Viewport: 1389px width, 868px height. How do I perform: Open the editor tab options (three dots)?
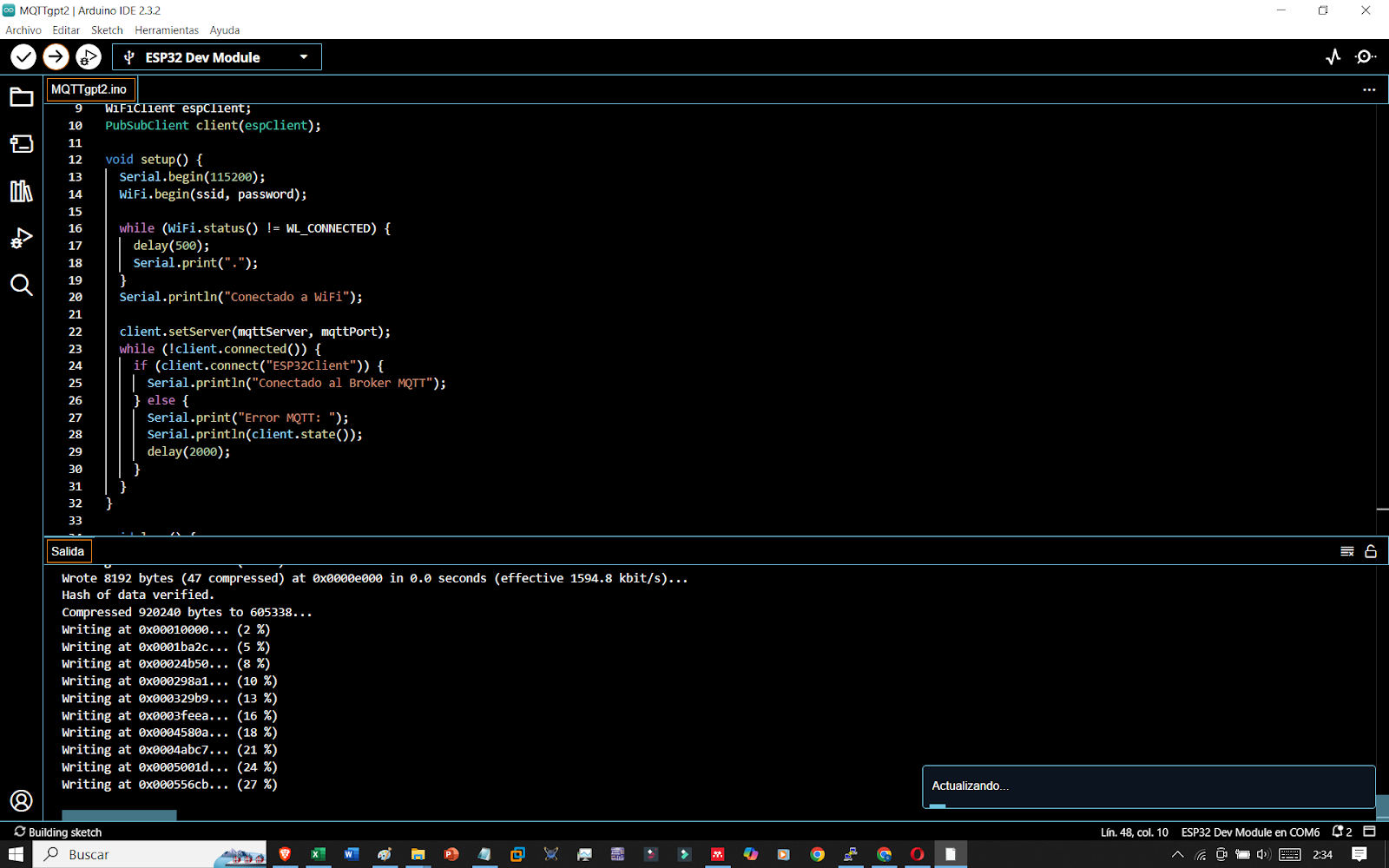[1369, 89]
